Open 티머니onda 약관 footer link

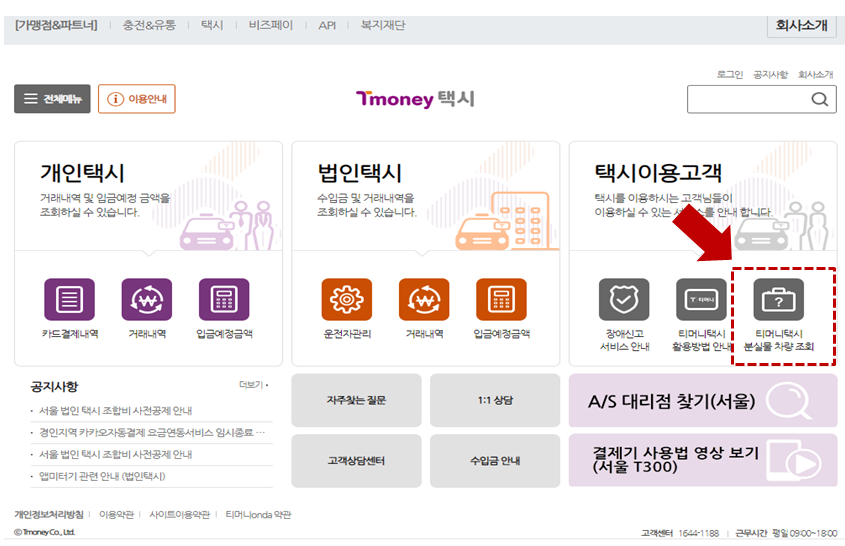click(x=258, y=515)
